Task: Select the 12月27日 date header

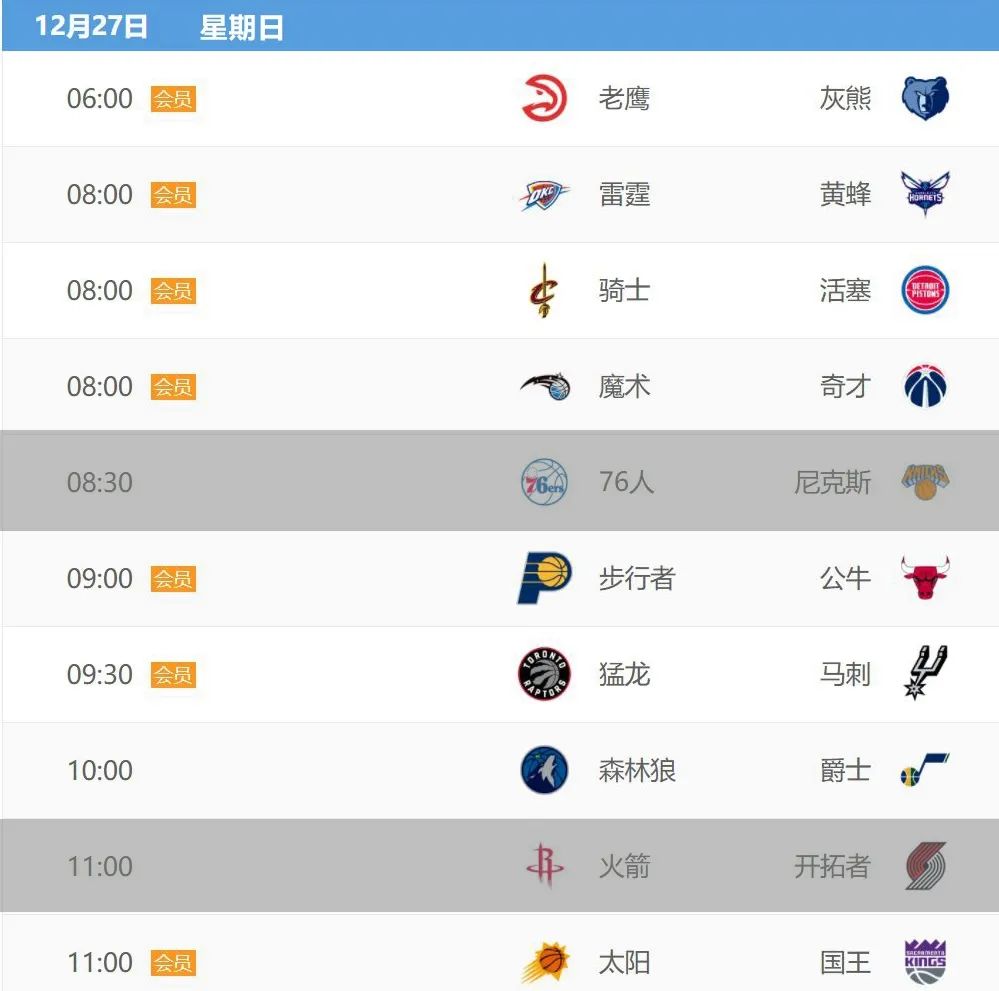Action: tap(92, 27)
